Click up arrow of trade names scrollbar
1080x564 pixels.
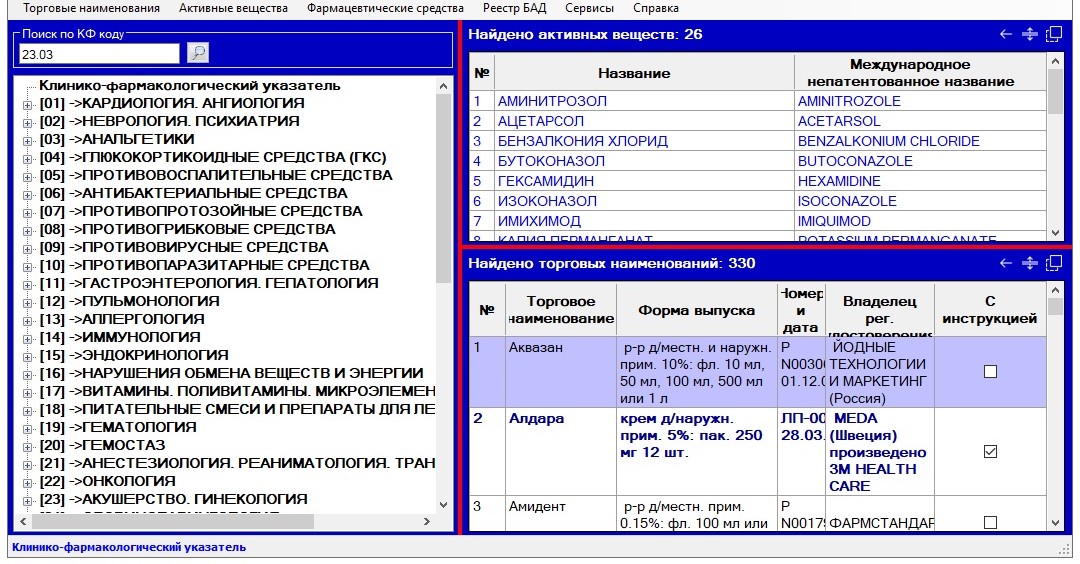tap(1055, 289)
